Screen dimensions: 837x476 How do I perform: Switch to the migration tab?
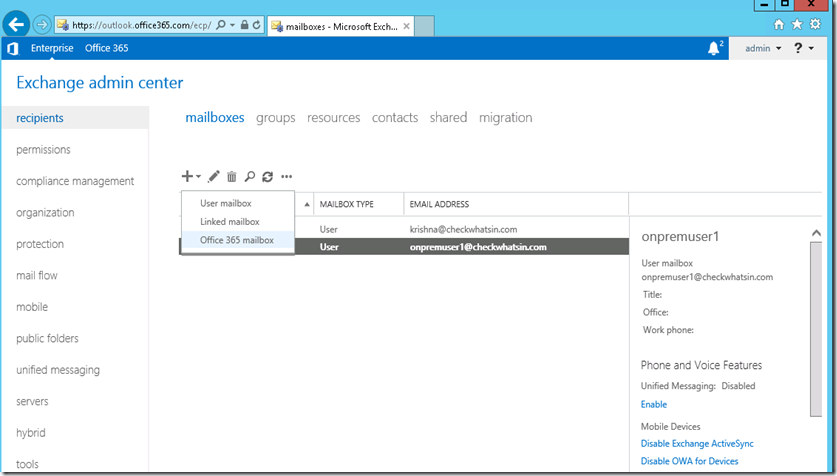tap(506, 118)
